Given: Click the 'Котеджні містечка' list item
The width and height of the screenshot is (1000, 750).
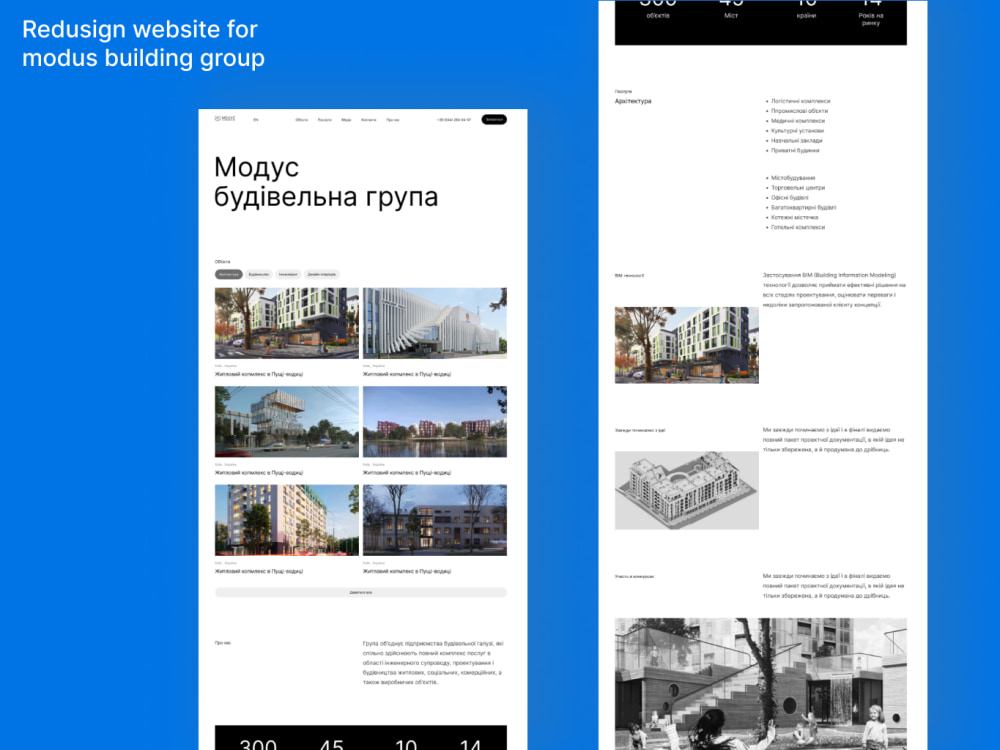Looking at the screenshot, I should pyautogui.click(x=794, y=217).
